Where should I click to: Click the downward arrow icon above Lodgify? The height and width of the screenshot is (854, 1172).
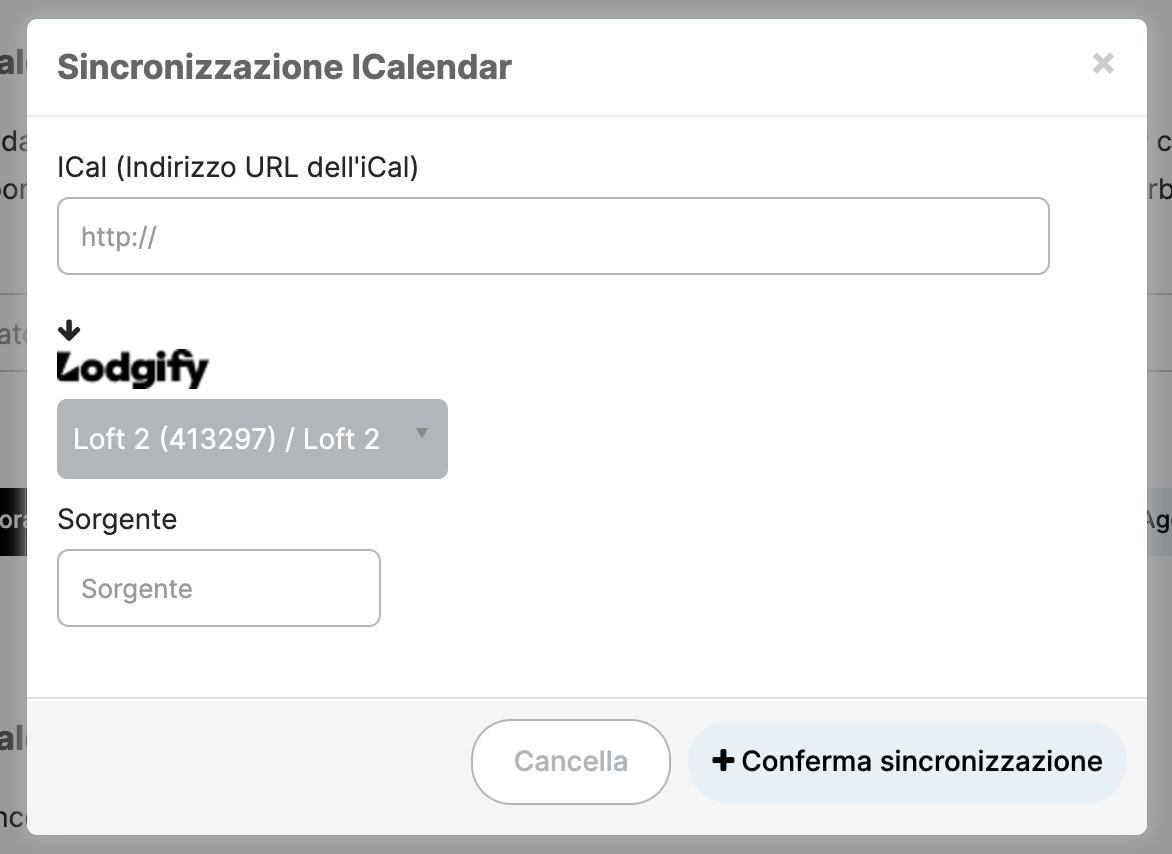69,330
